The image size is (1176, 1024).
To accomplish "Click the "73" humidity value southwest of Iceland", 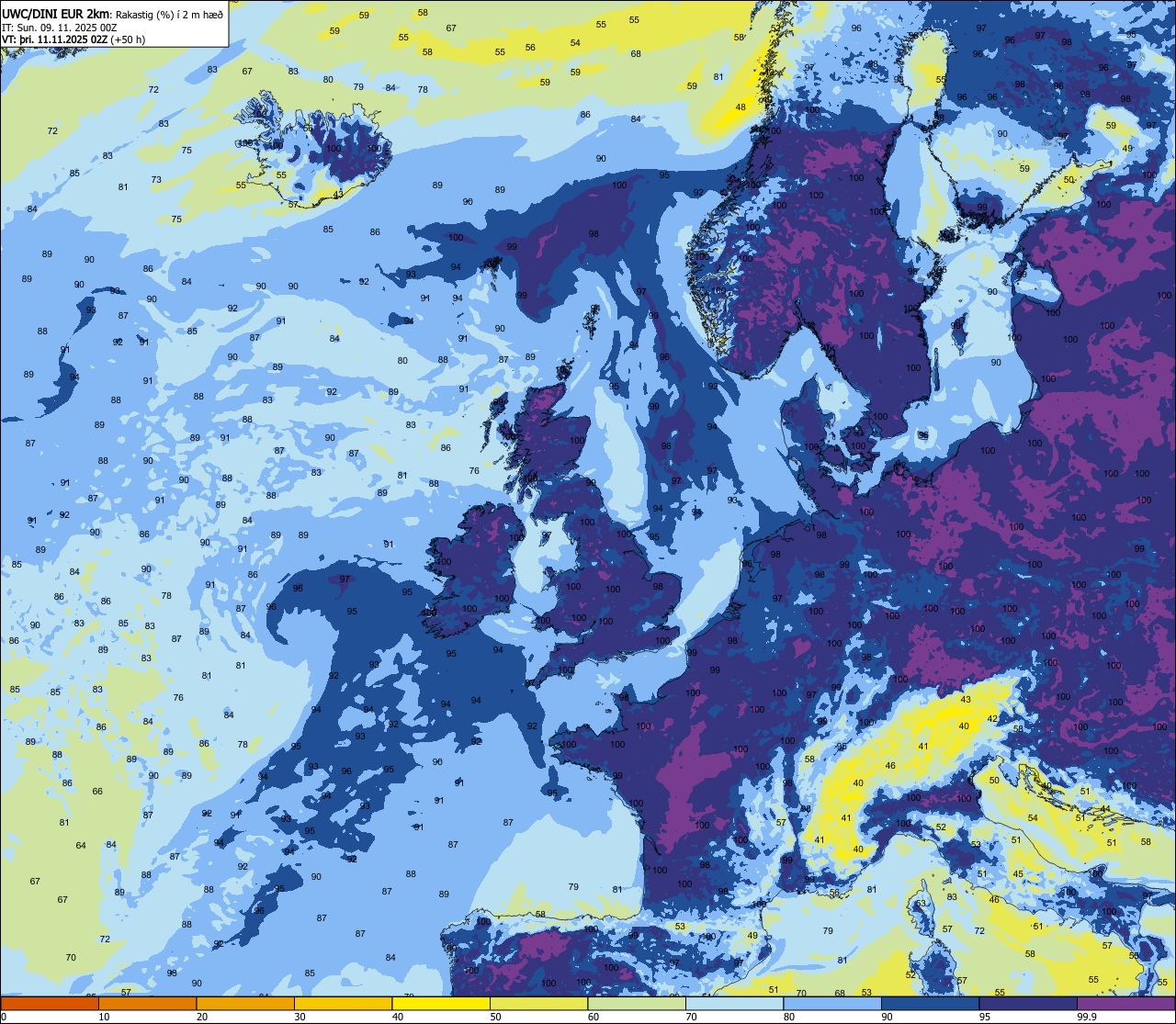I will pyautogui.click(x=156, y=180).
